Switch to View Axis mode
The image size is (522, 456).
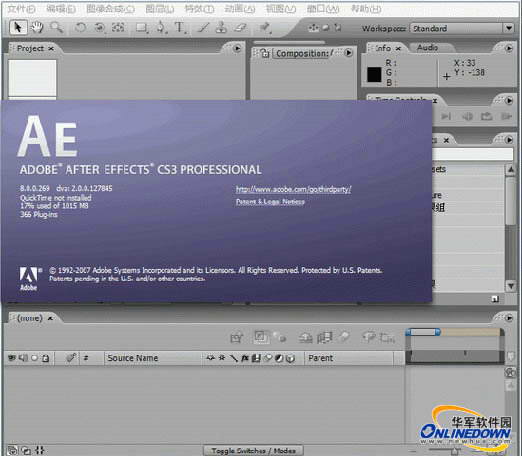338,28
